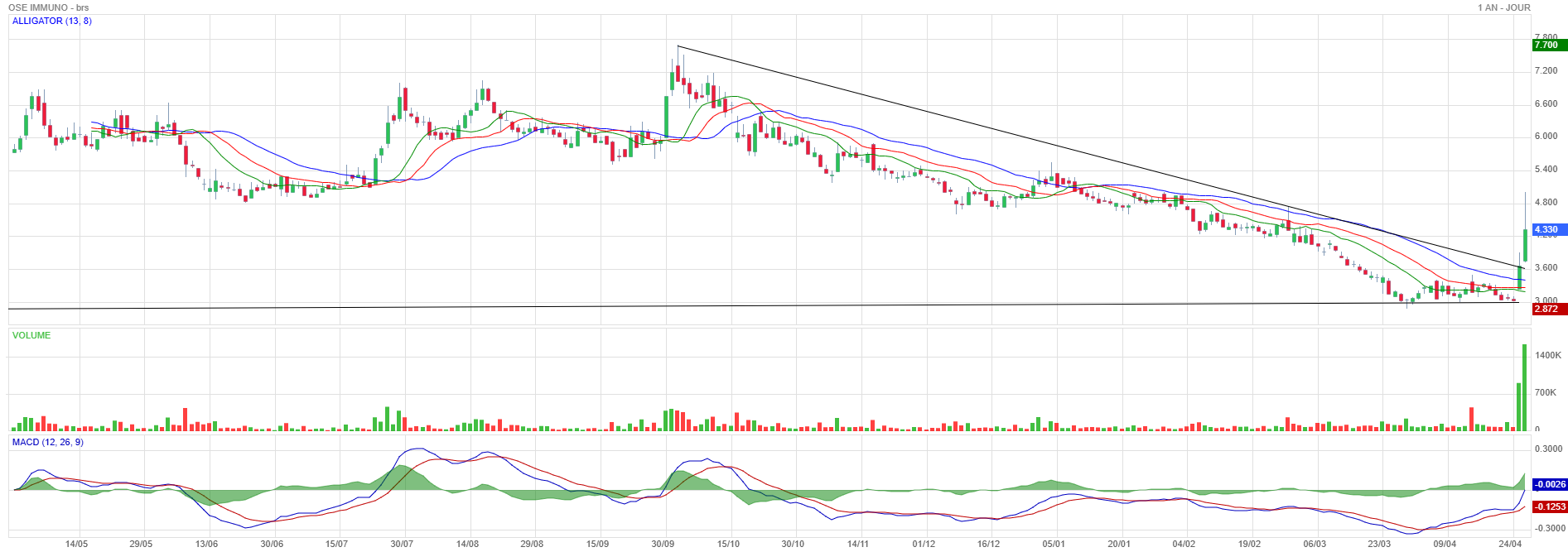The width and height of the screenshot is (1568, 552).
Task: Click the red 2.872 support price tag
Action: [x=1548, y=309]
